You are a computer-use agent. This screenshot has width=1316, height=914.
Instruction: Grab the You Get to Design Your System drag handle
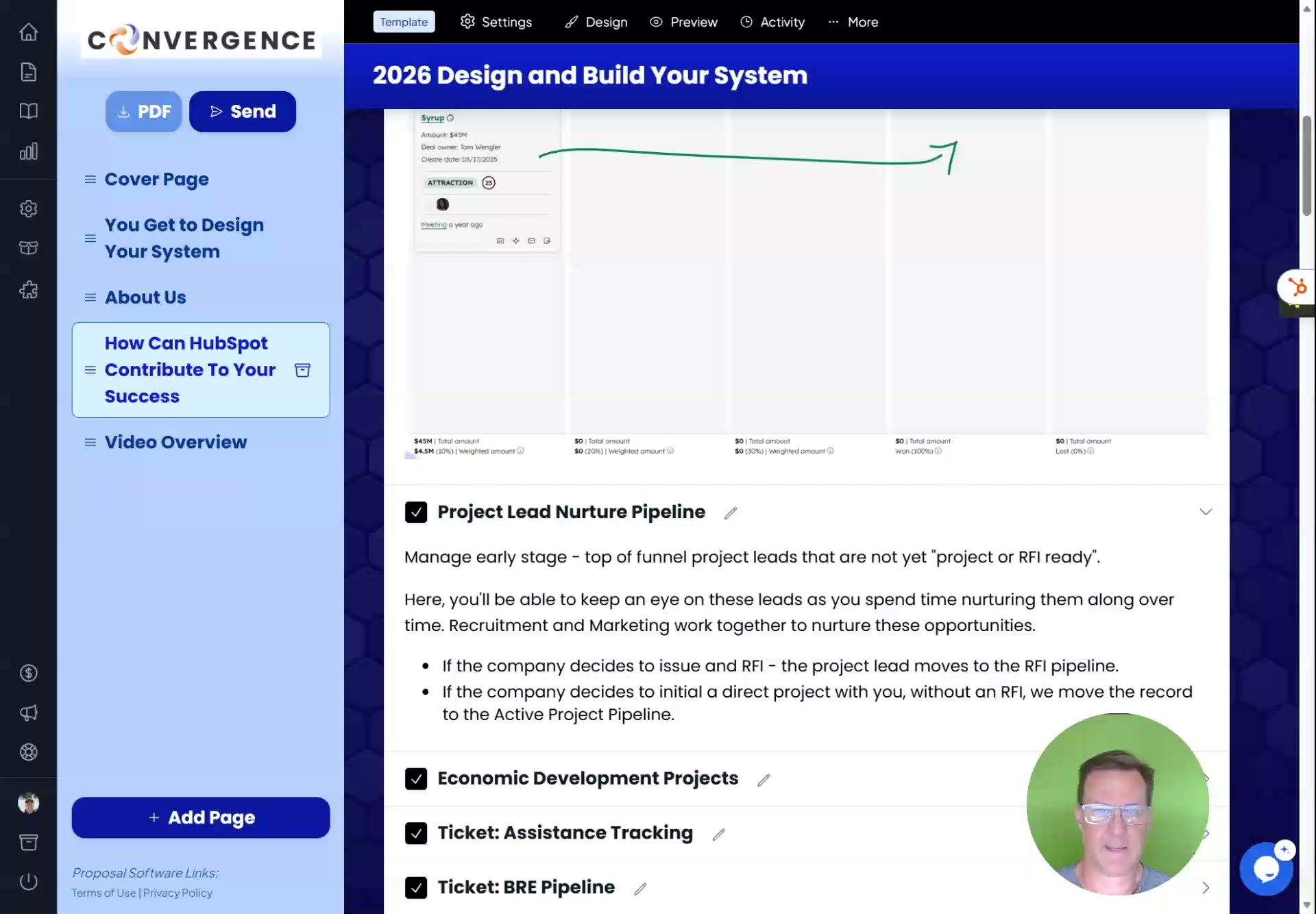pos(90,238)
